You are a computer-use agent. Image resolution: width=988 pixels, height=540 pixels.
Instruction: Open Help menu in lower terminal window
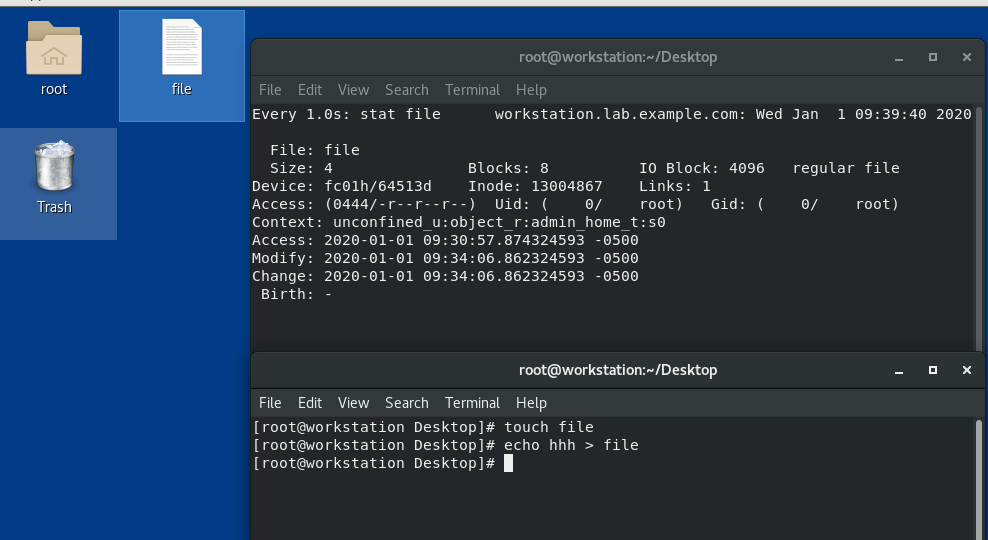point(531,403)
